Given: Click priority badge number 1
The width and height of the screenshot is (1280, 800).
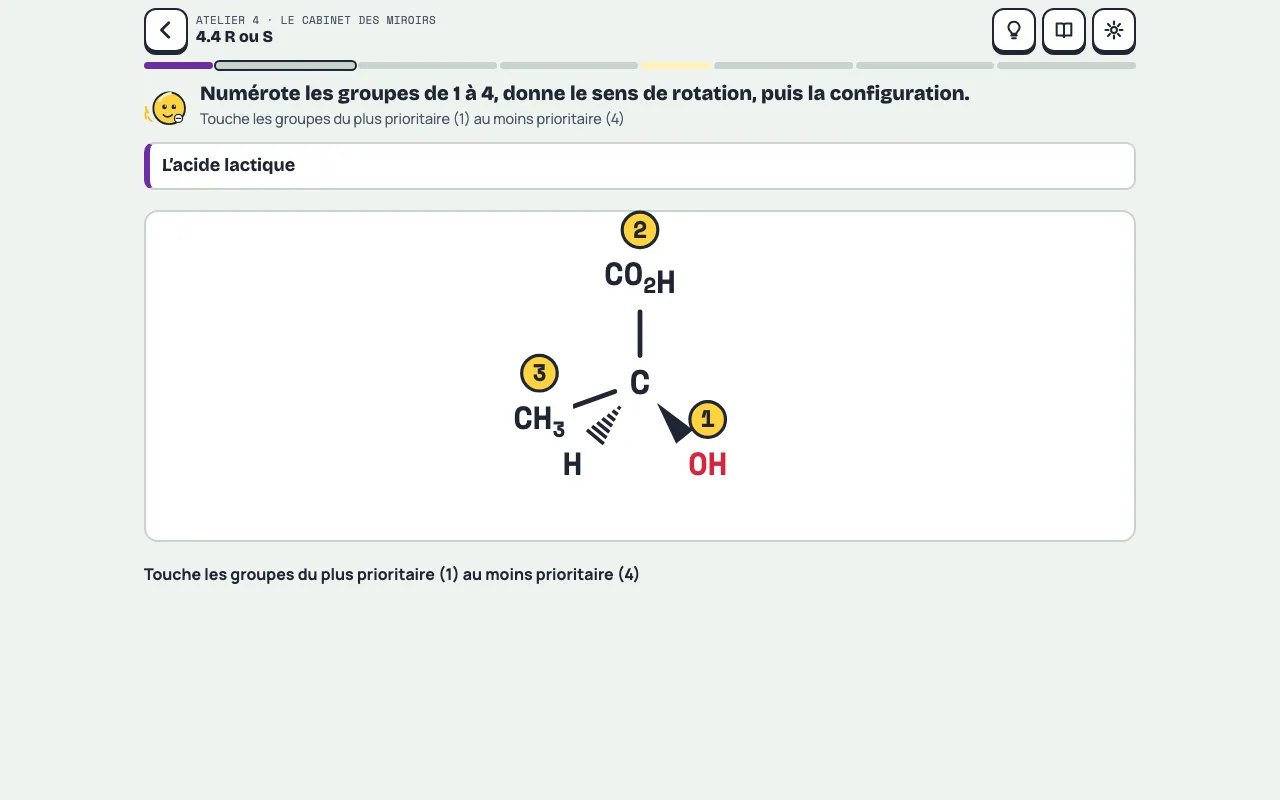Looking at the screenshot, I should click(708, 420).
